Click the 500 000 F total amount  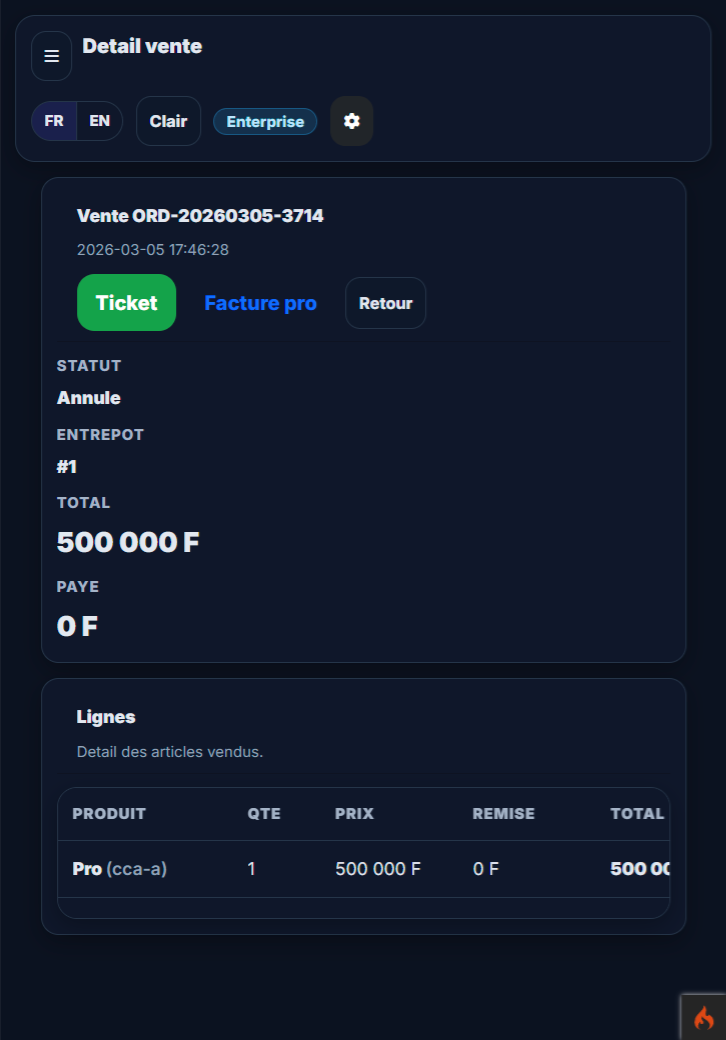click(128, 542)
